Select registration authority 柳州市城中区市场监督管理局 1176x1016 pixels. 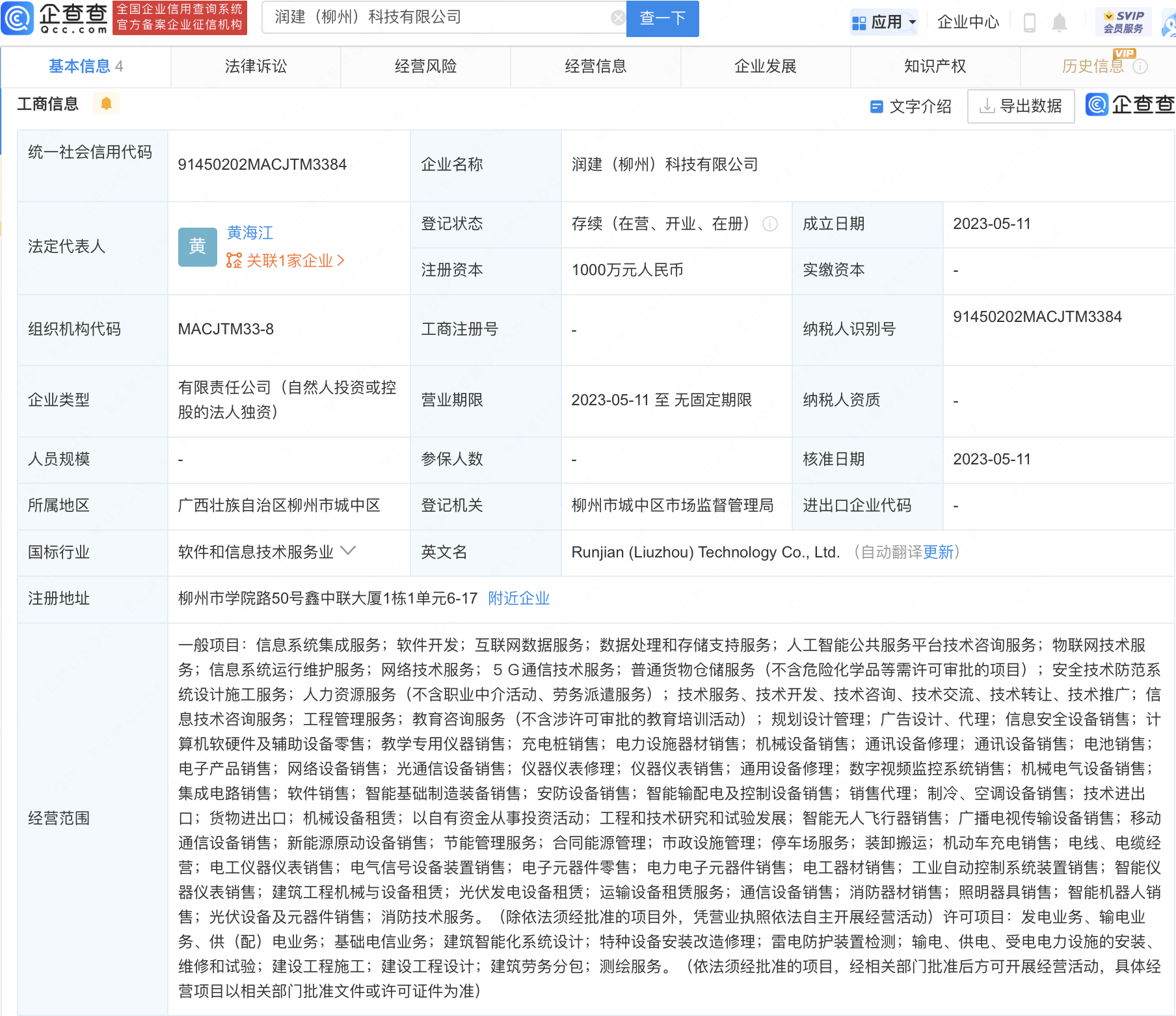point(672,505)
